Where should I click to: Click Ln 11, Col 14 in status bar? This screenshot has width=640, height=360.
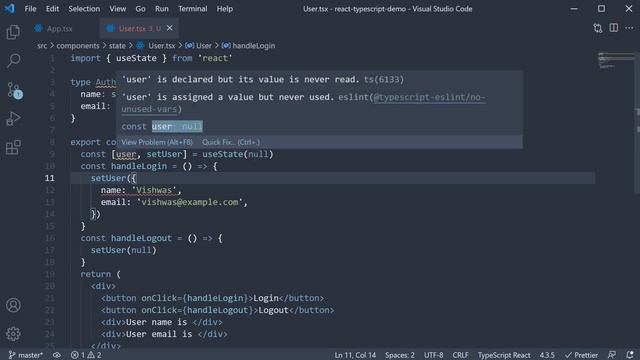(x=355, y=355)
